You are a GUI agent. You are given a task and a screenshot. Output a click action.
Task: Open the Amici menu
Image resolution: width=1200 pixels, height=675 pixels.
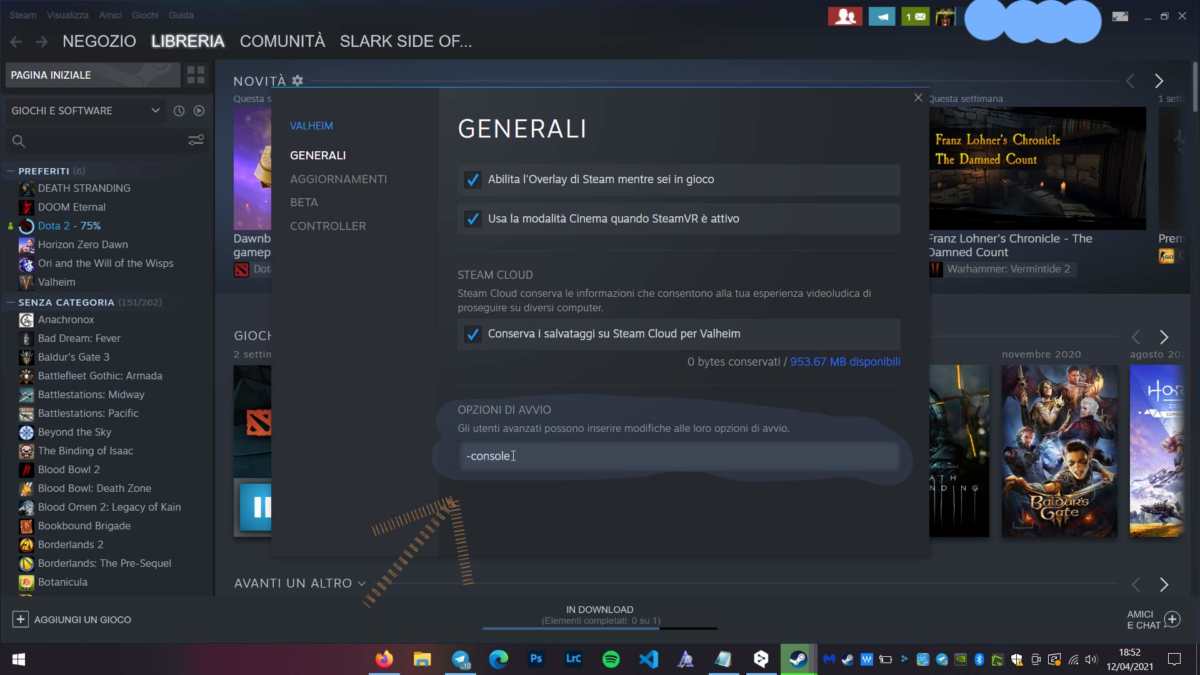click(110, 16)
